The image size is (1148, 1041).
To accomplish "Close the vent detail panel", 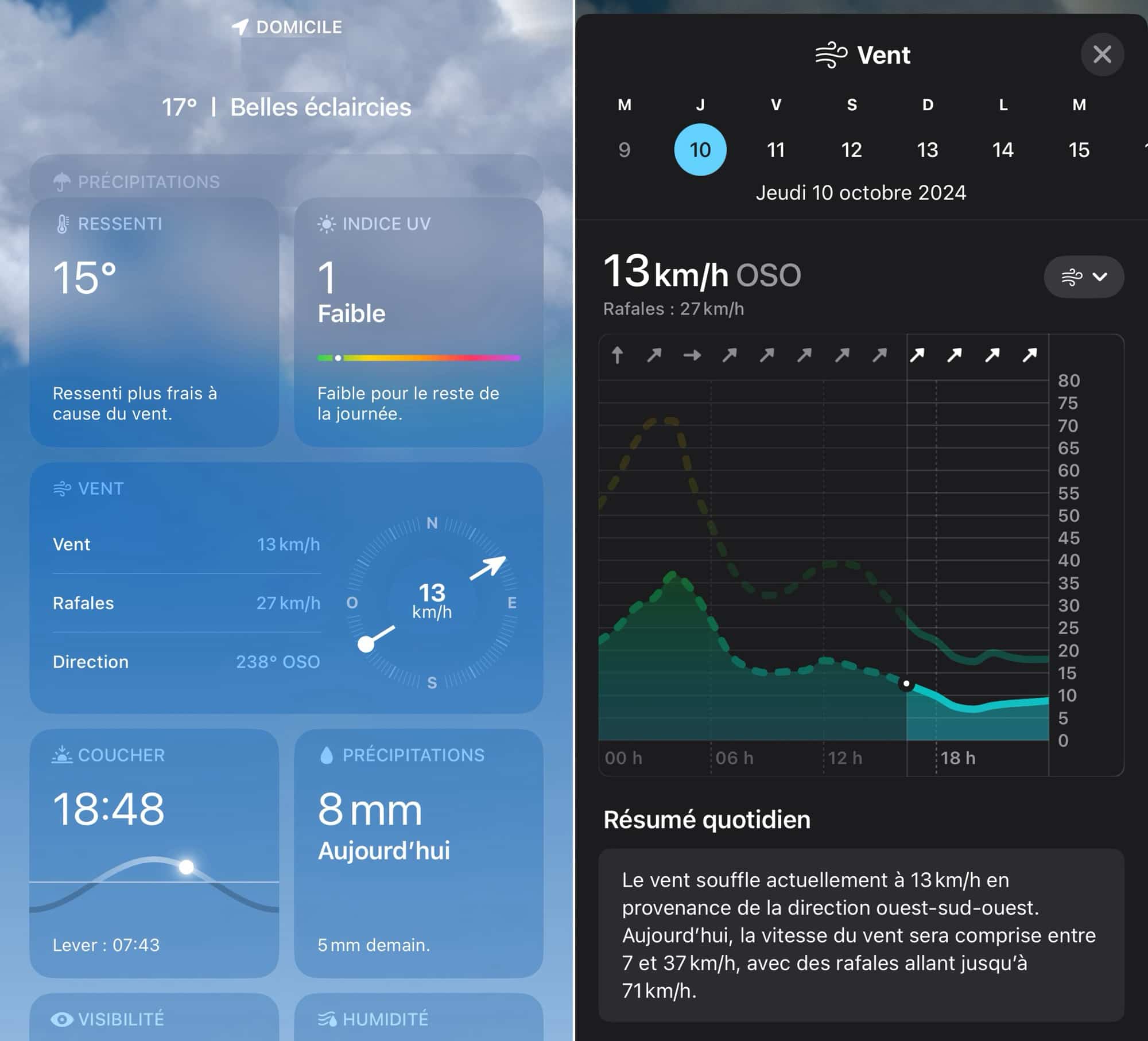I will point(1102,54).
